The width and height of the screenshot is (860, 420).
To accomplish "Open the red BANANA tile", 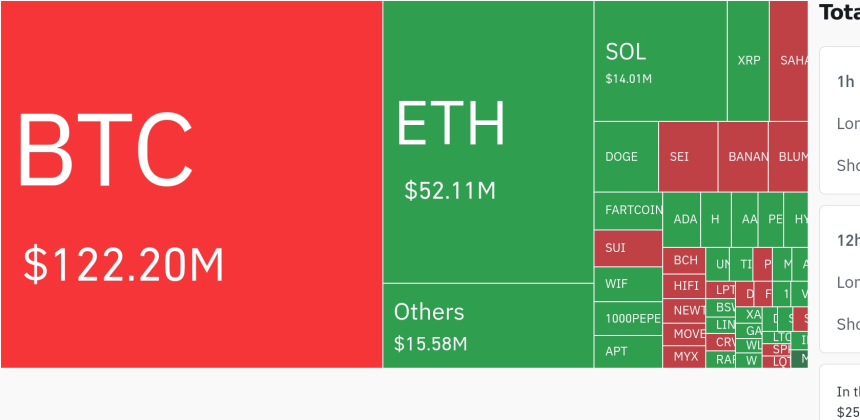I will [743, 157].
